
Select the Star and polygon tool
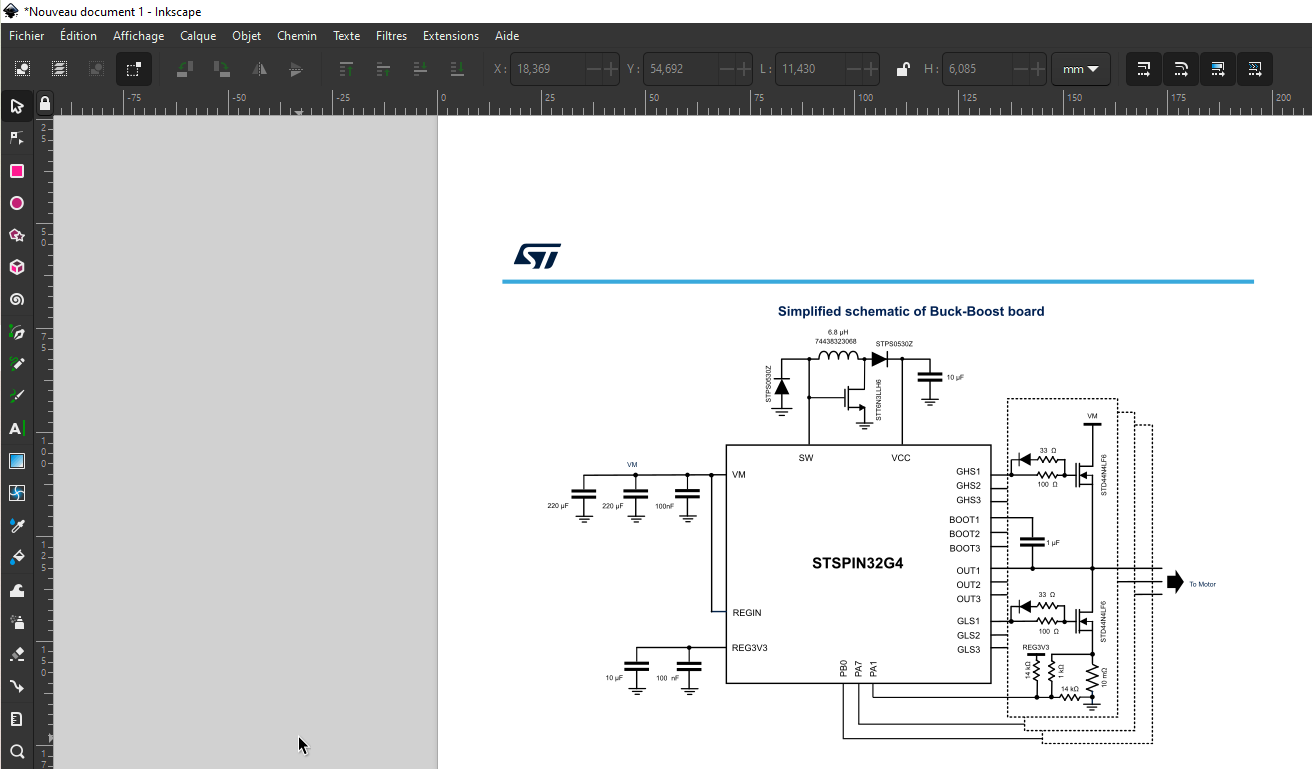point(17,235)
